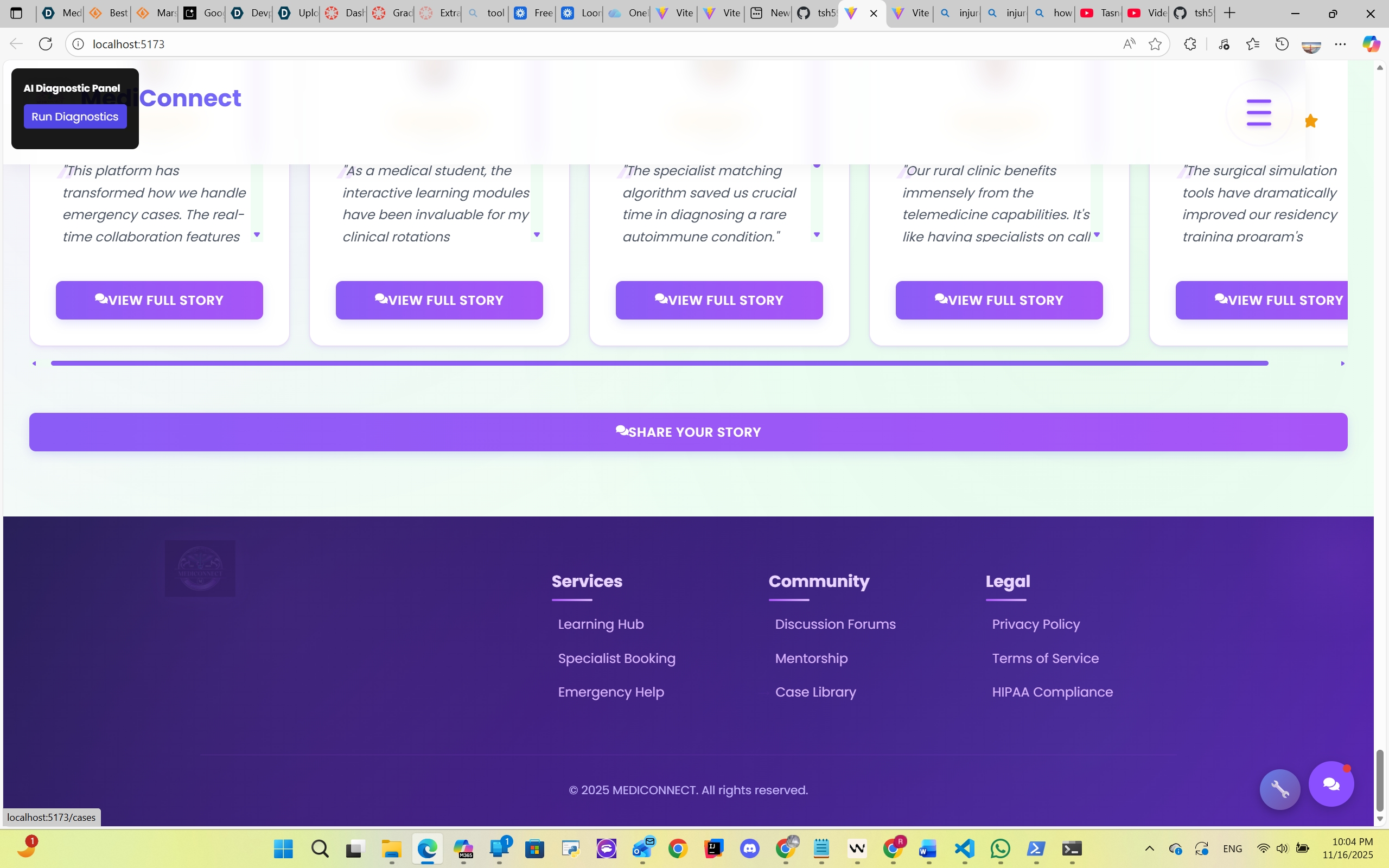Open browser extensions icon
Image resolution: width=1389 pixels, height=868 pixels.
(1190, 44)
